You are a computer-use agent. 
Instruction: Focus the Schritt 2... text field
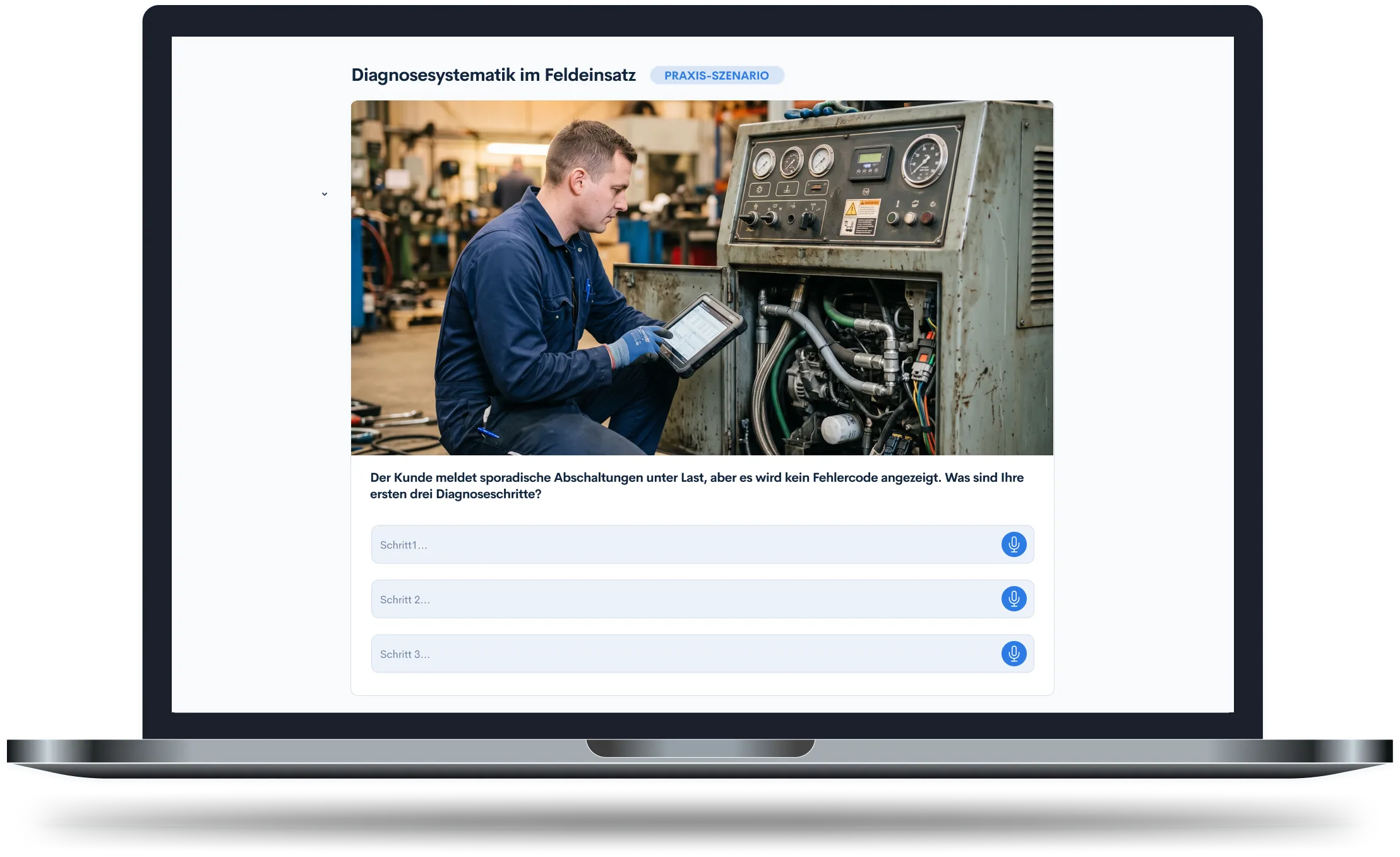tap(702, 599)
